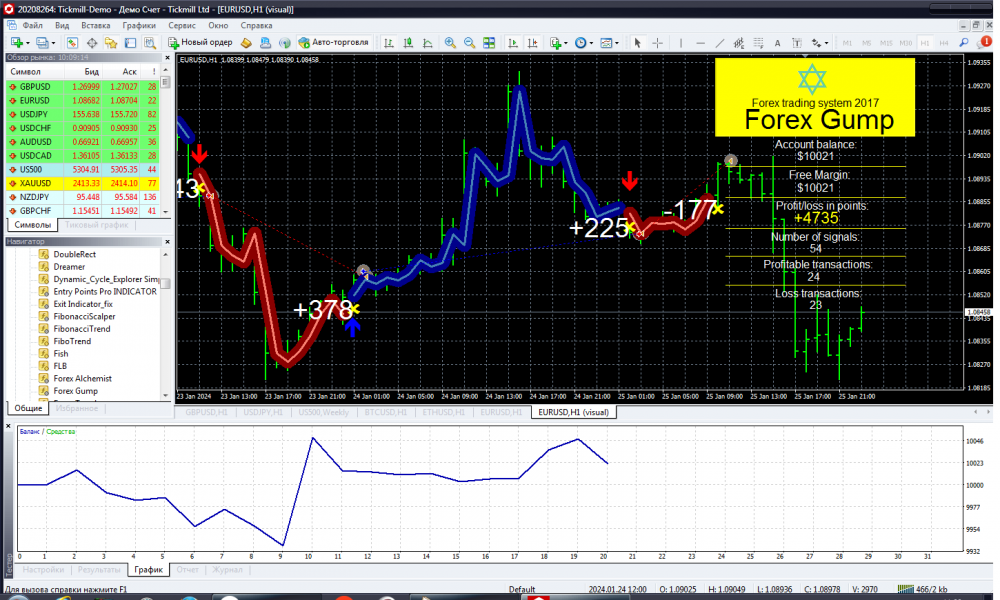Select the trendline drawing tool
Viewport: 1000px width, 600px height.
pyautogui.click(x=719, y=43)
